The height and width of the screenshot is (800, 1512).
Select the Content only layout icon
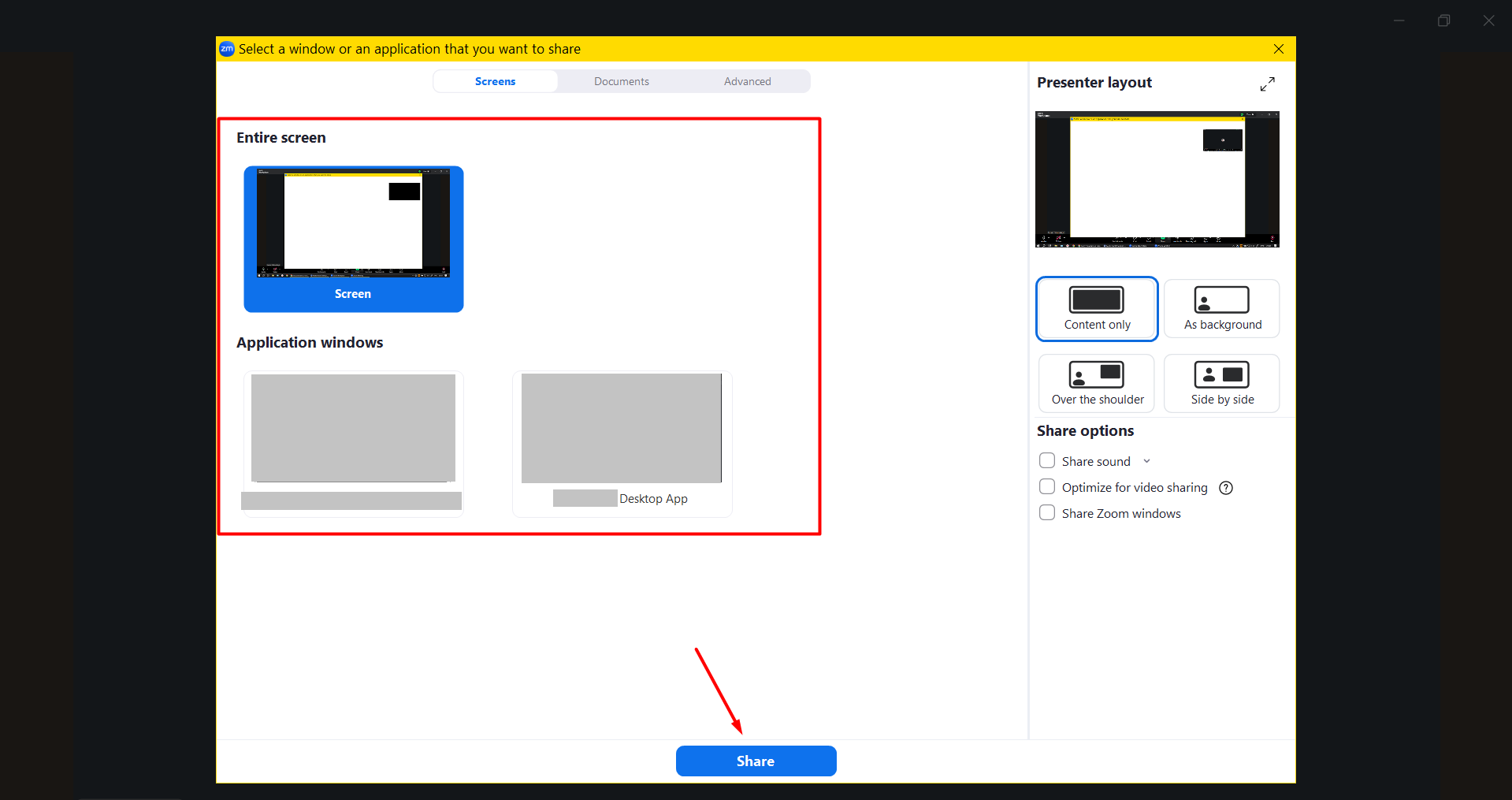pyautogui.click(x=1096, y=300)
